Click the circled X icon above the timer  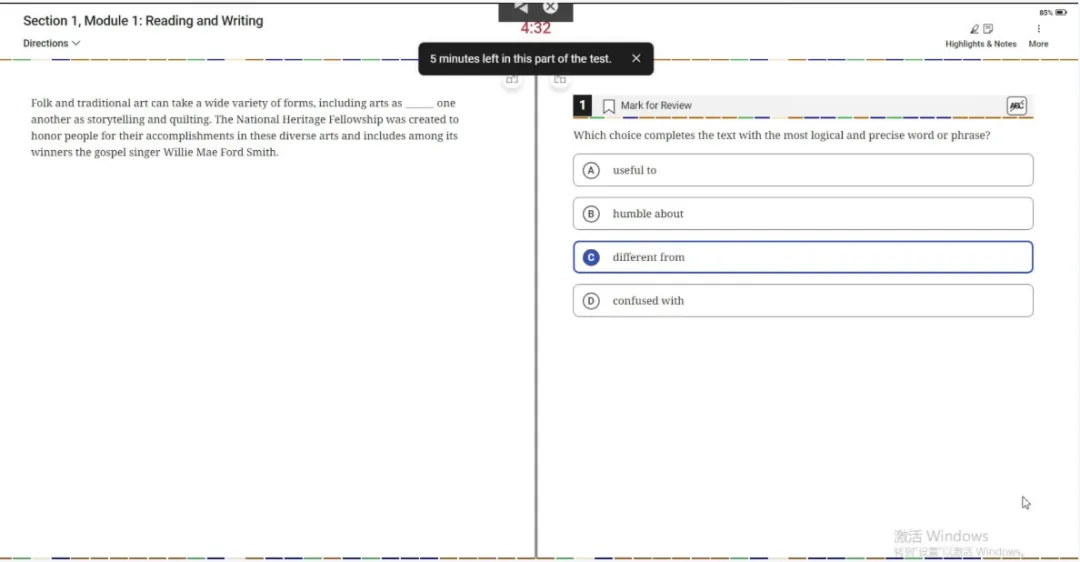550,7
